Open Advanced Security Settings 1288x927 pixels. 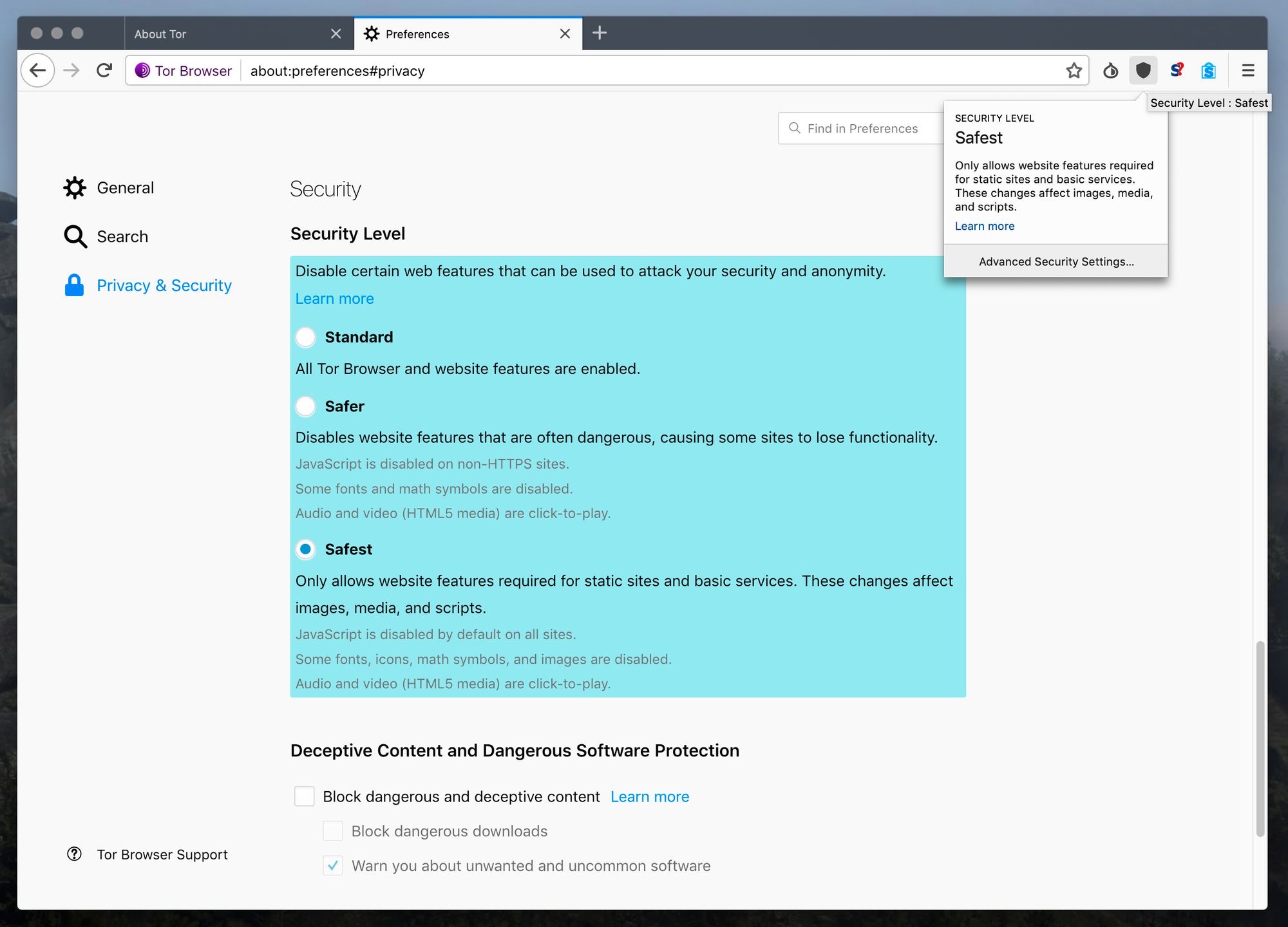coord(1056,261)
